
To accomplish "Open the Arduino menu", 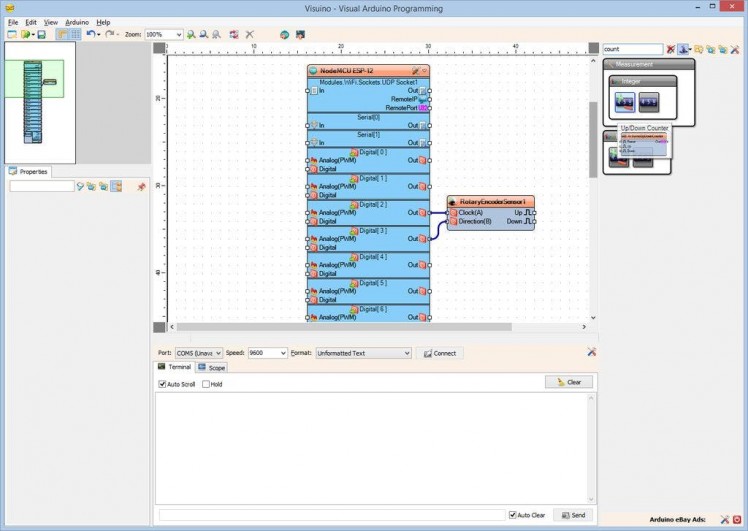I will (x=77, y=22).
